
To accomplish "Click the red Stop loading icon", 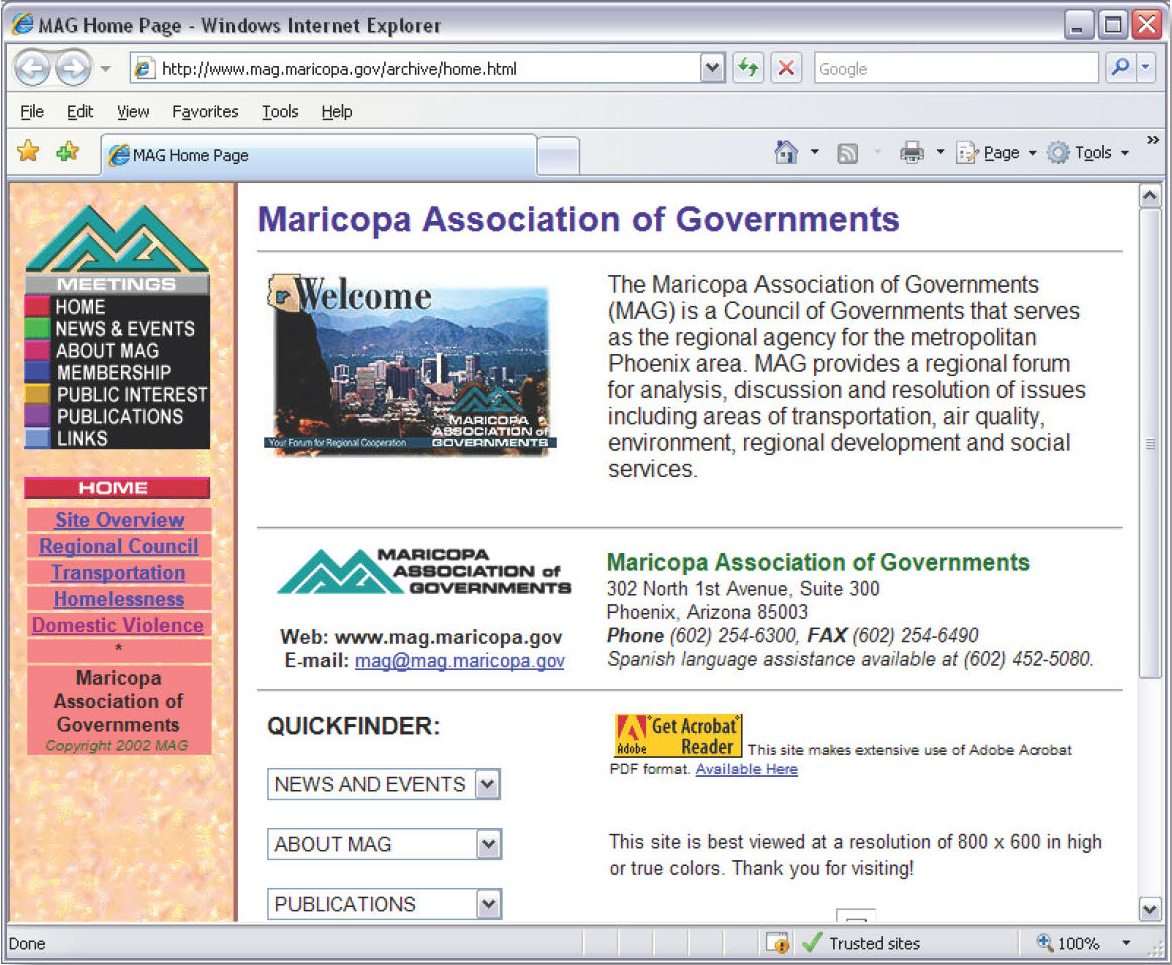I will [x=786, y=68].
